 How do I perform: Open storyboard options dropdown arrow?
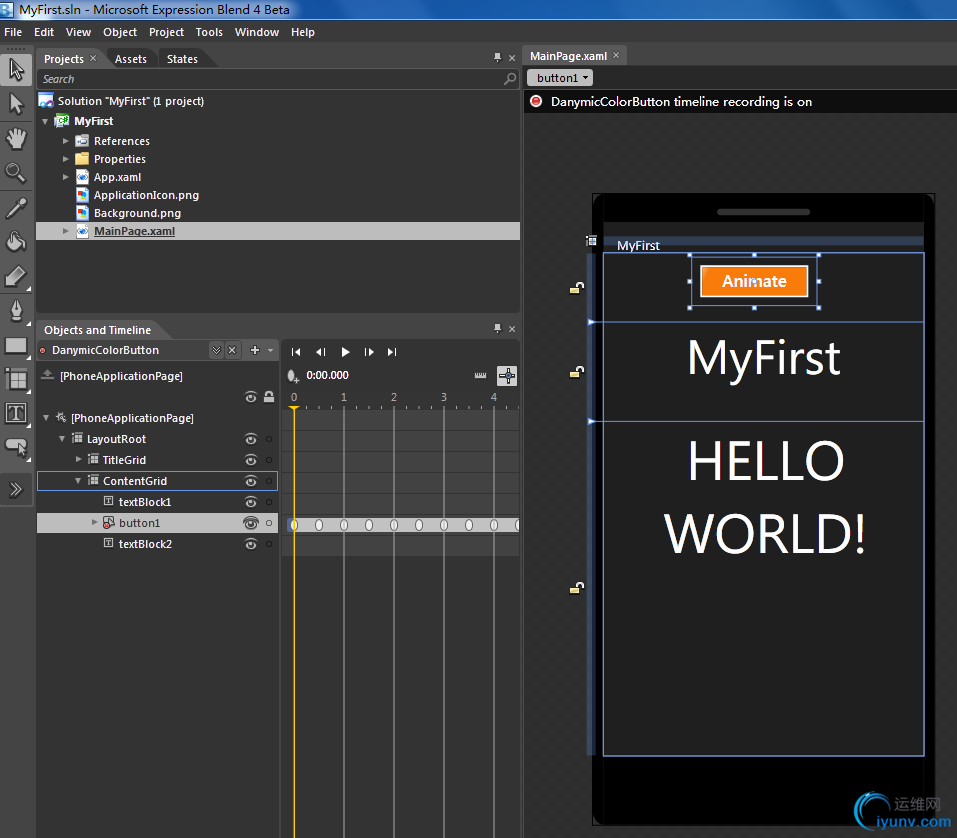(x=270, y=350)
